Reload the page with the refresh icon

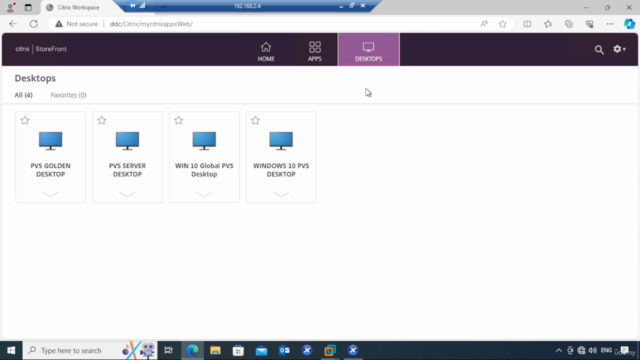pos(34,24)
